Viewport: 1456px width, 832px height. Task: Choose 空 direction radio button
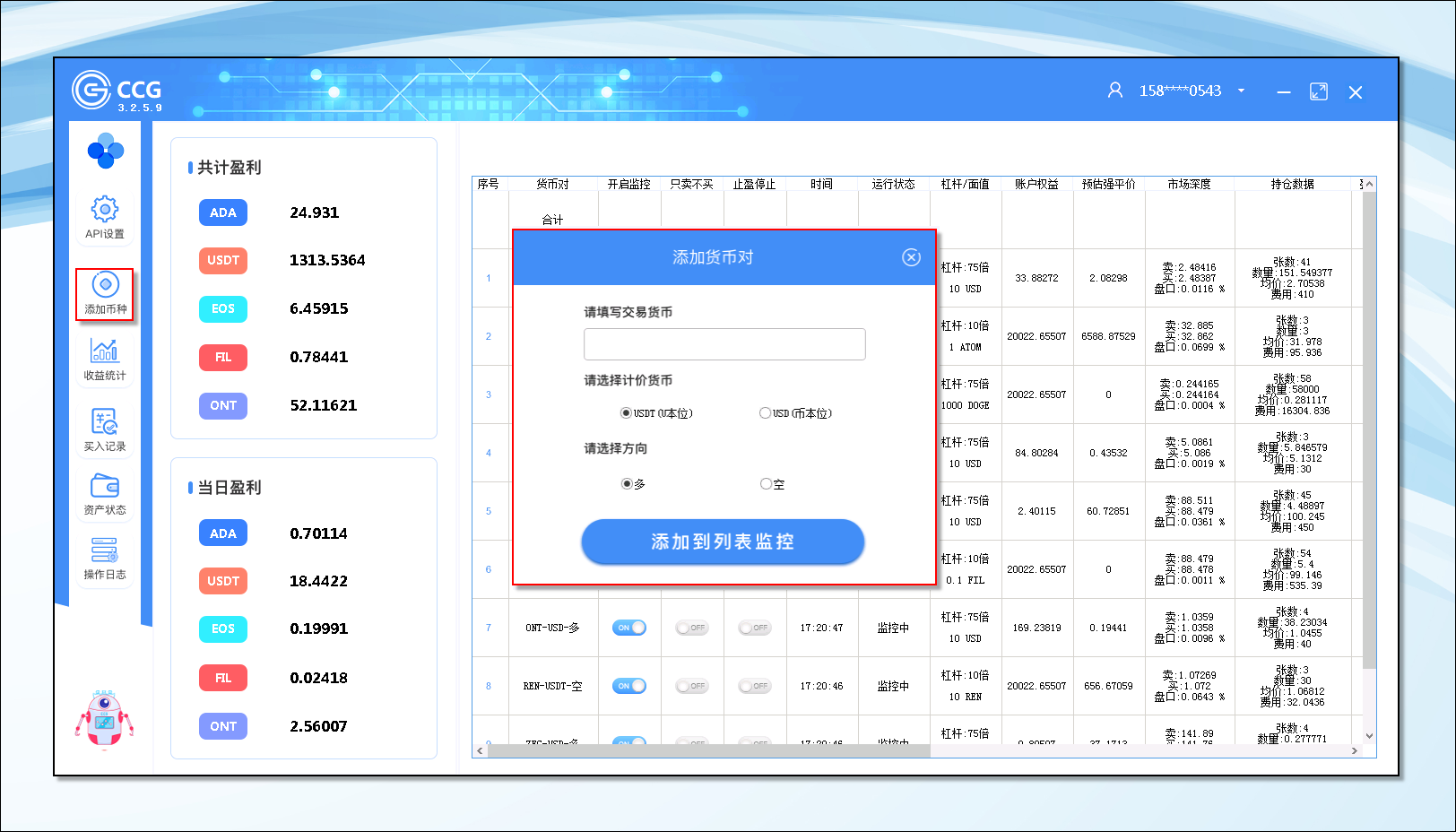[766, 484]
